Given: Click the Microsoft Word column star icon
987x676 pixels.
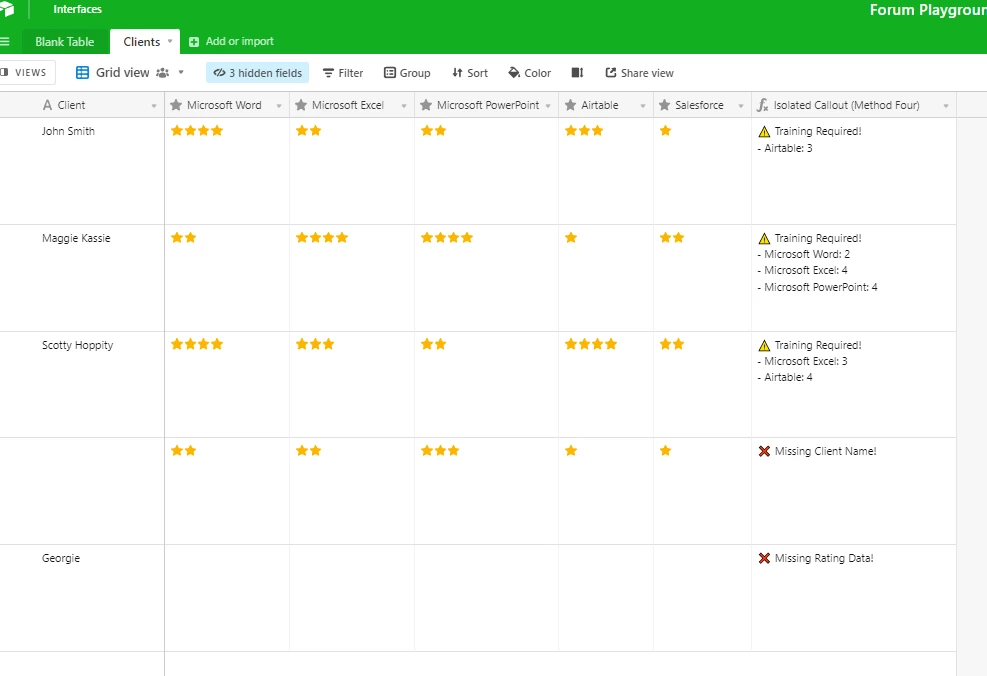Looking at the screenshot, I should tap(176, 105).
